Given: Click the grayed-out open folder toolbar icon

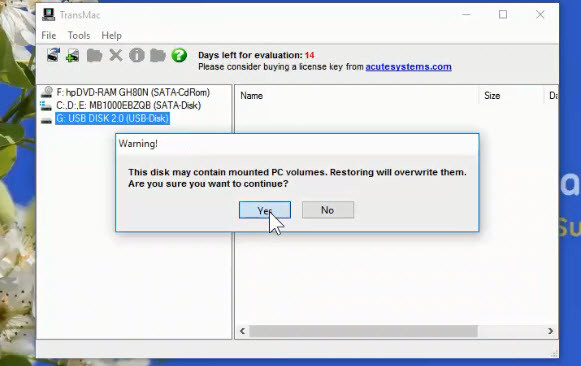Looking at the screenshot, I should [x=94, y=56].
